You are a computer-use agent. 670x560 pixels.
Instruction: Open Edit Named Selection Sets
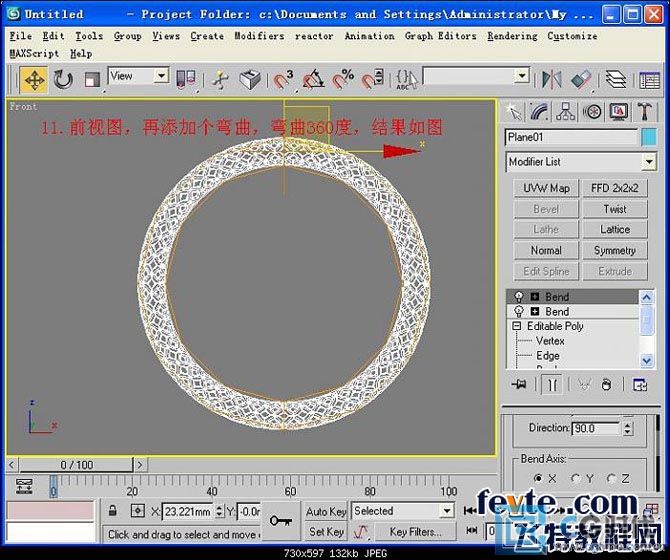click(406, 80)
